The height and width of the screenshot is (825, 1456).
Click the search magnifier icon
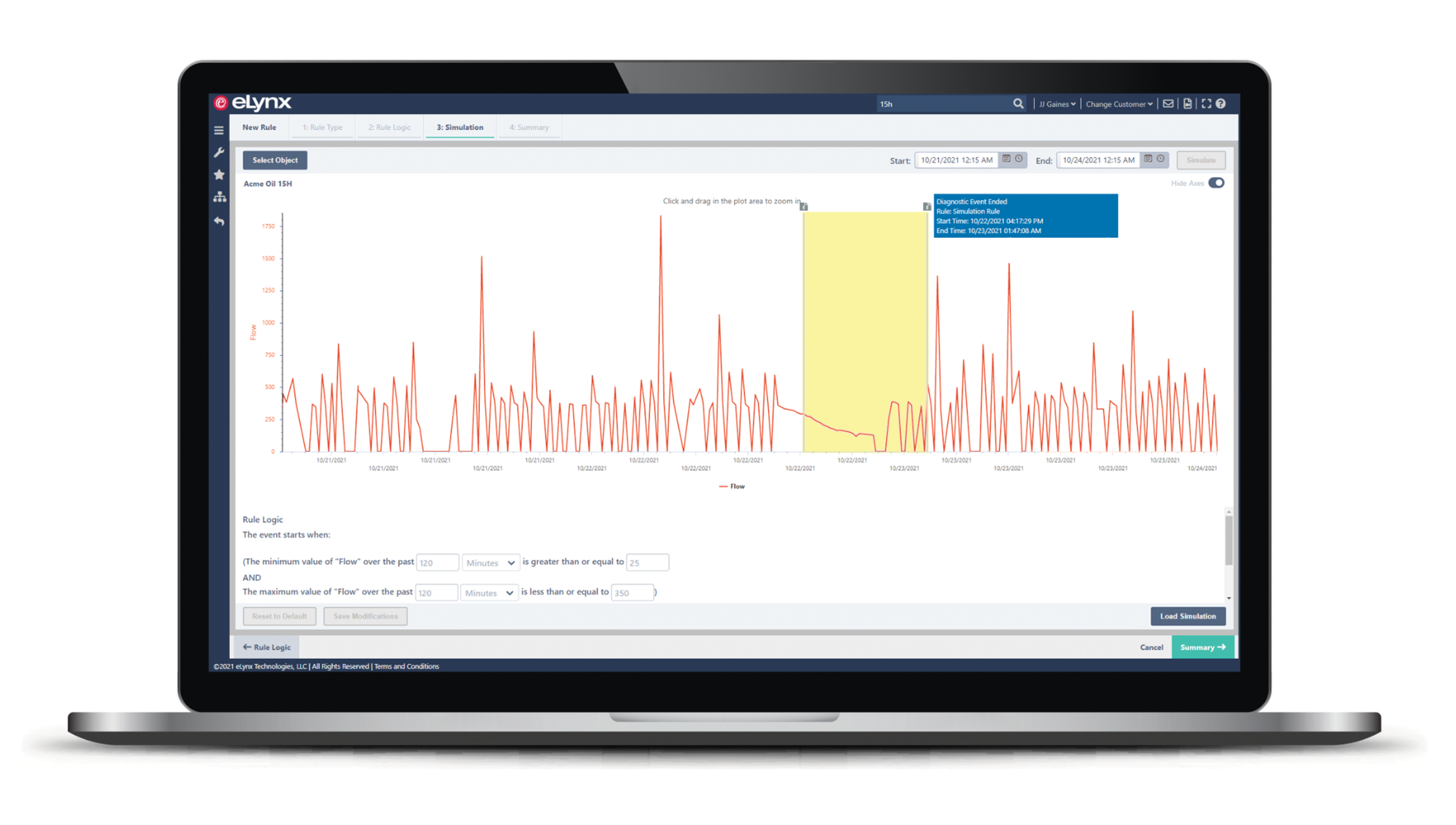(x=1018, y=104)
